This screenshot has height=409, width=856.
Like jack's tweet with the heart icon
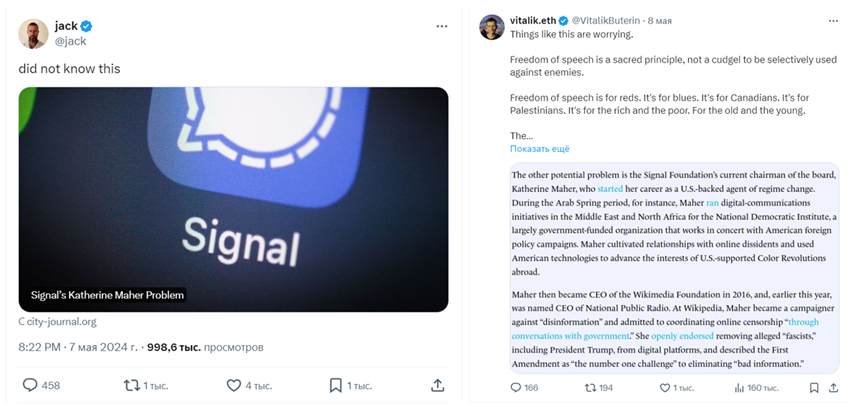pyautogui.click(x=234, y=385)
